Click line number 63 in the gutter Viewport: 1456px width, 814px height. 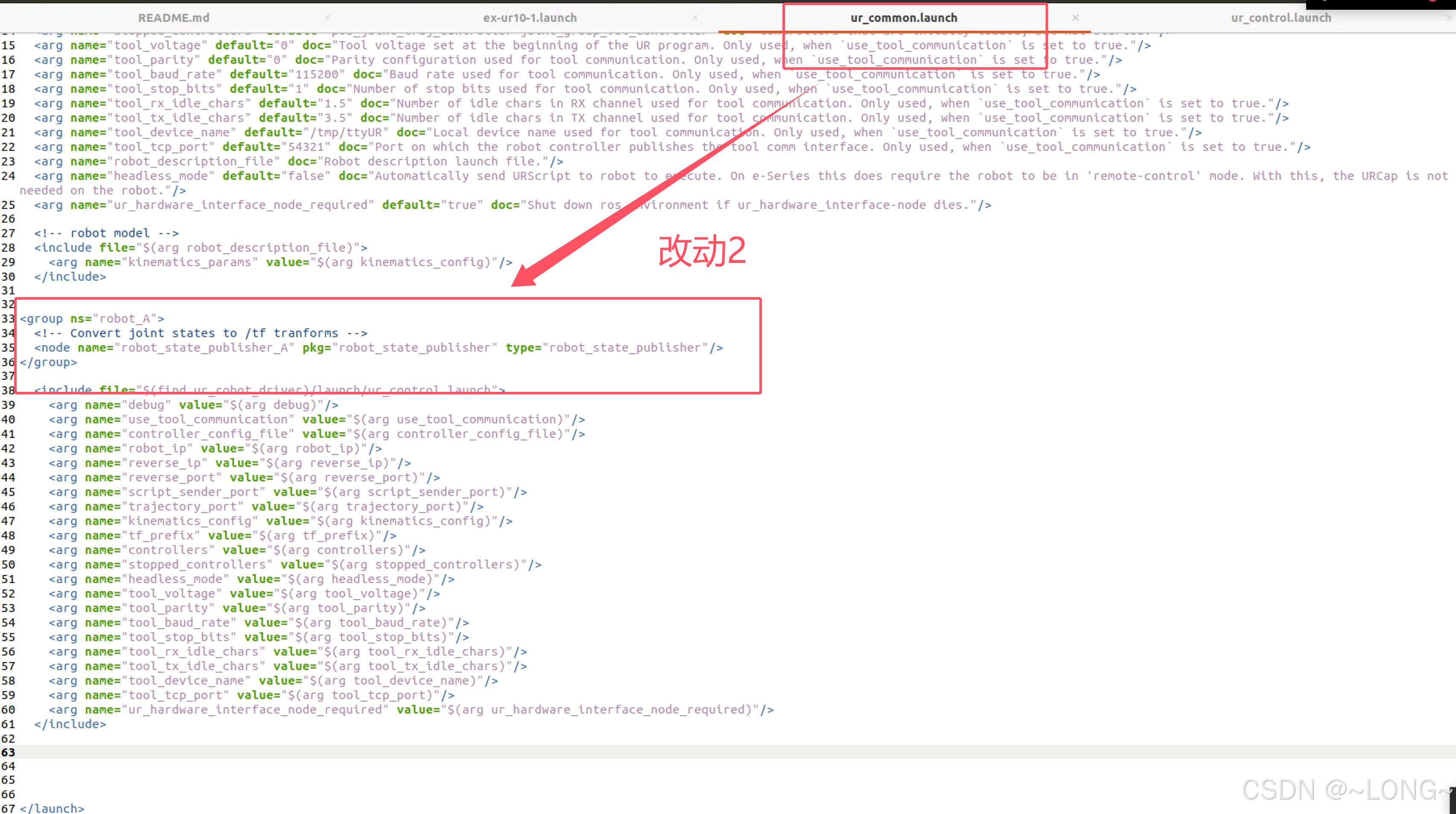tap(9, 753)
